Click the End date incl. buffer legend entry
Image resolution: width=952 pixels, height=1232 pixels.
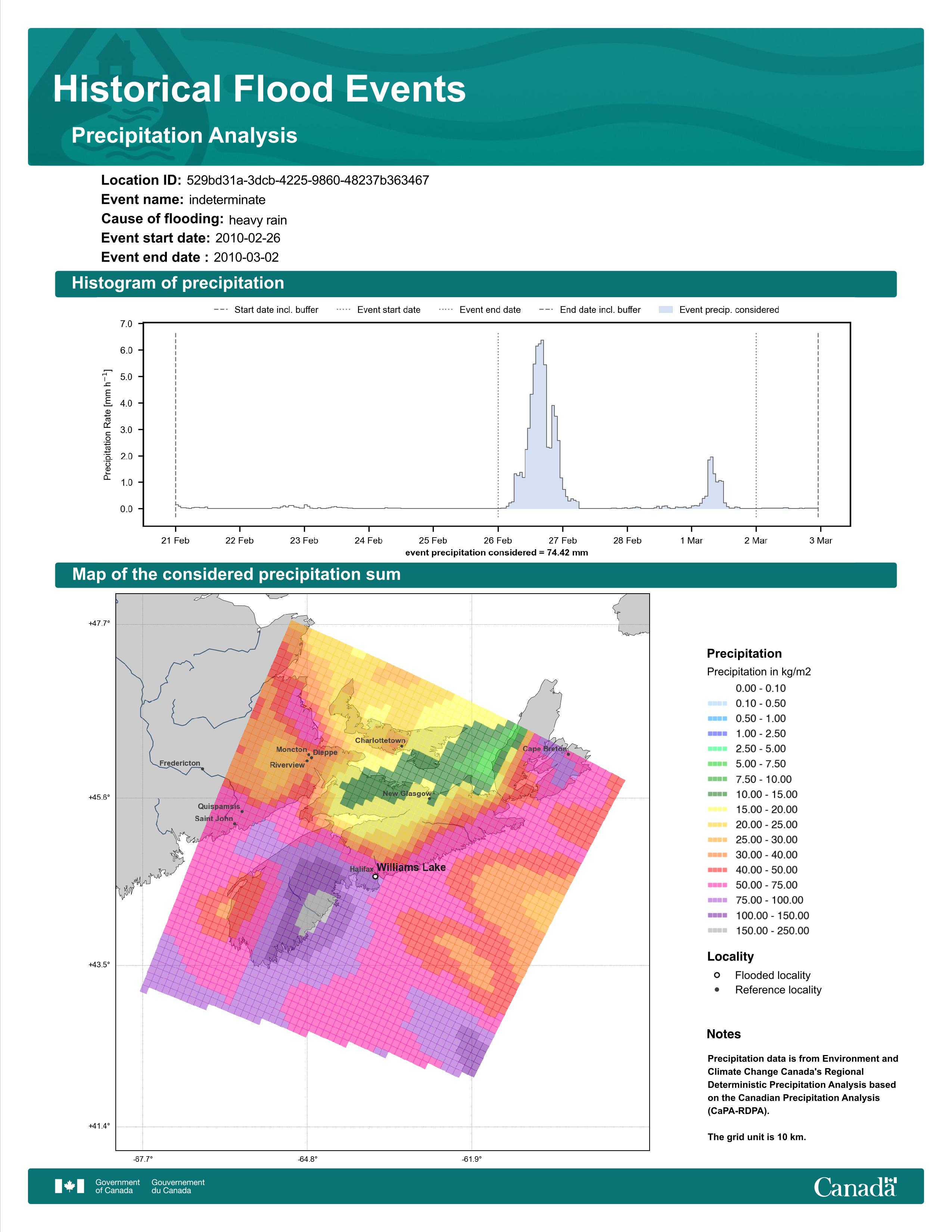(590, 310)
